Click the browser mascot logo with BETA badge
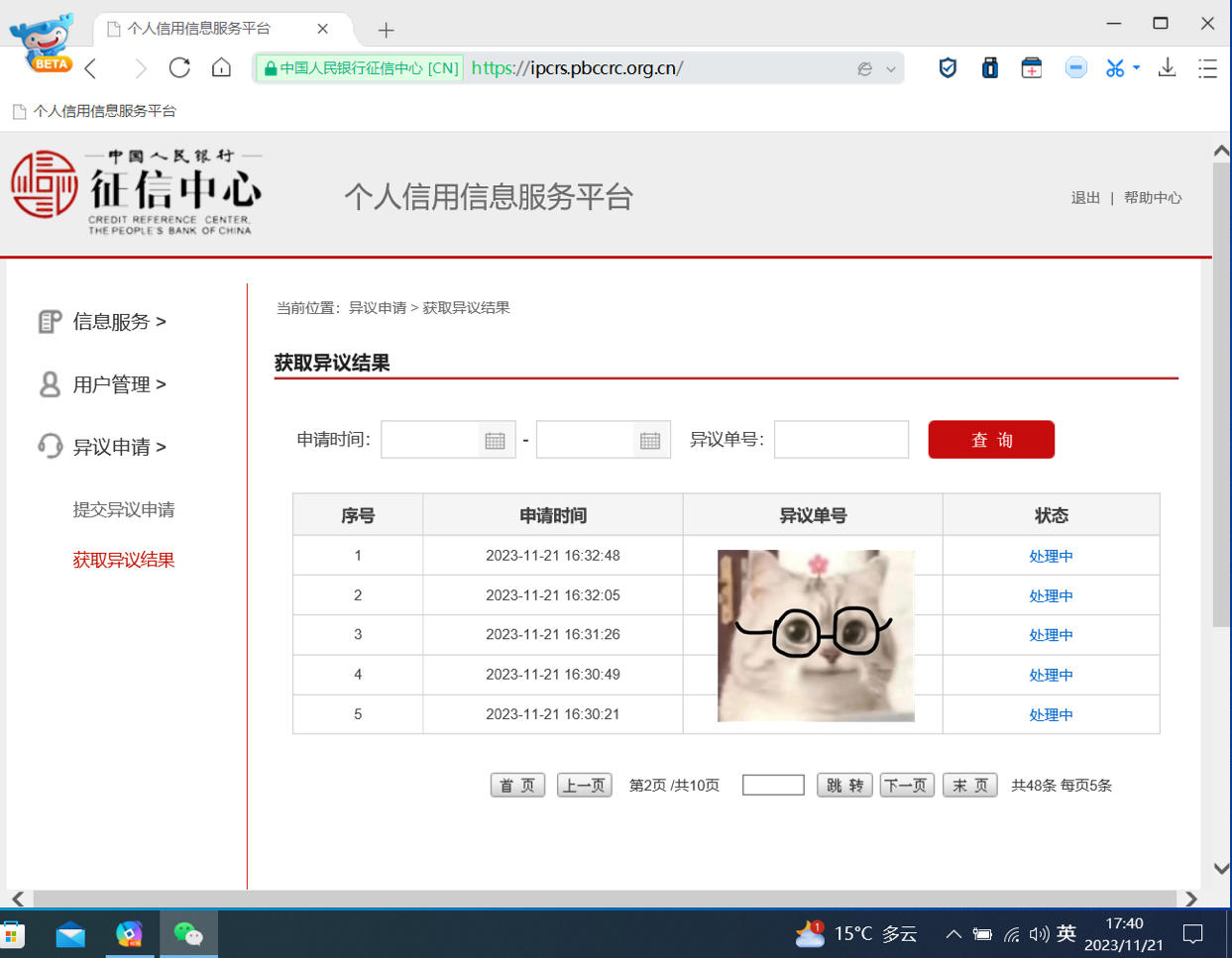The width and height of the screenshot is (1232, 958). [44, 43]
